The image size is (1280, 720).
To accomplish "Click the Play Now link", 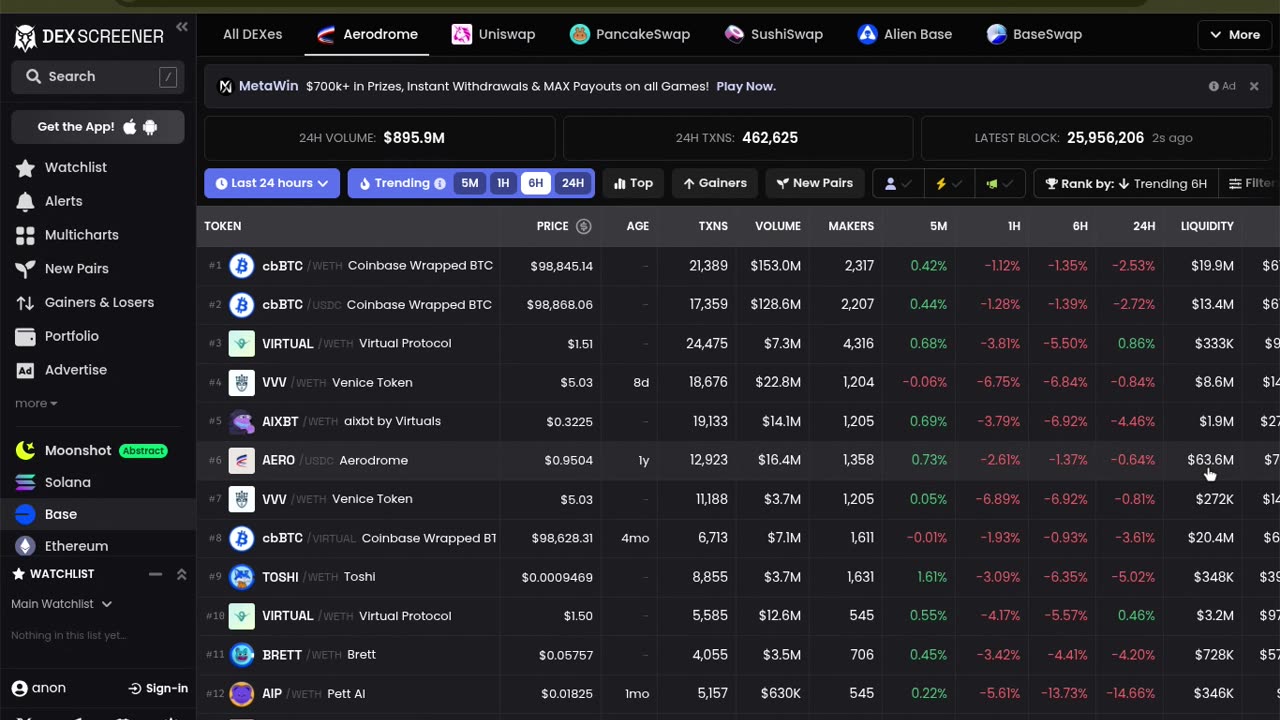I will 746,87.
